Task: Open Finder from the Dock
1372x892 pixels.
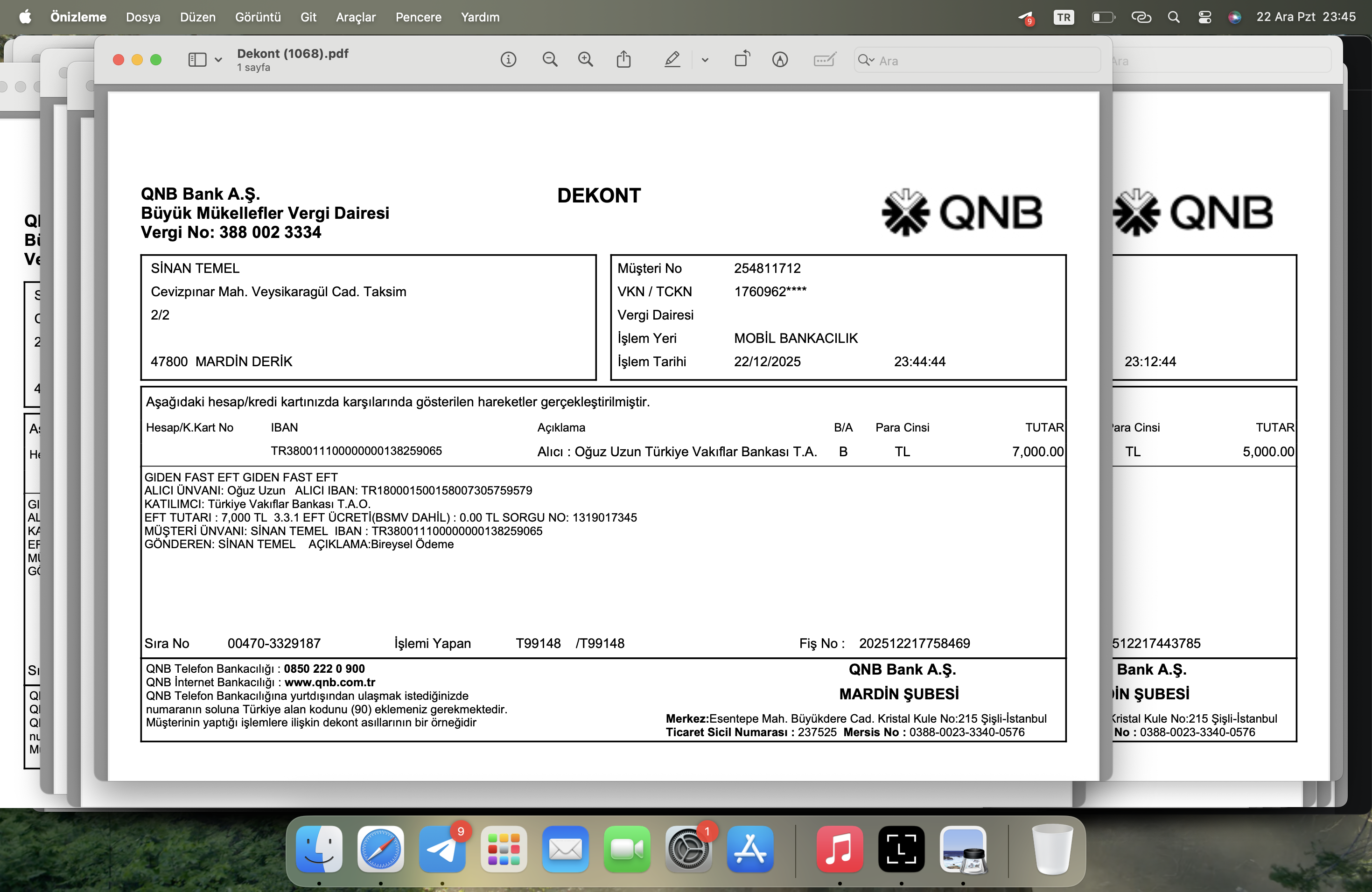Action: pos(319,850)
